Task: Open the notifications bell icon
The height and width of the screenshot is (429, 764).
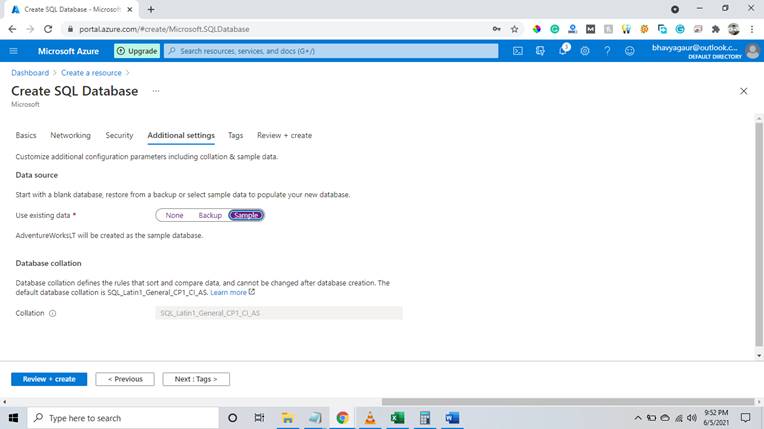Action: coord(563,50)
